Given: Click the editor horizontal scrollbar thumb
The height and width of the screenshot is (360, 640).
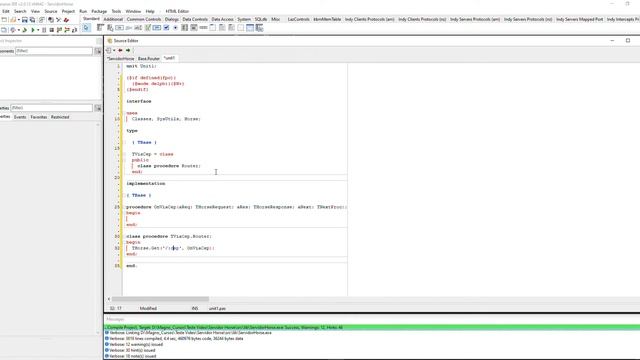Looking at the screenshot, I should (x=160, y=299).
